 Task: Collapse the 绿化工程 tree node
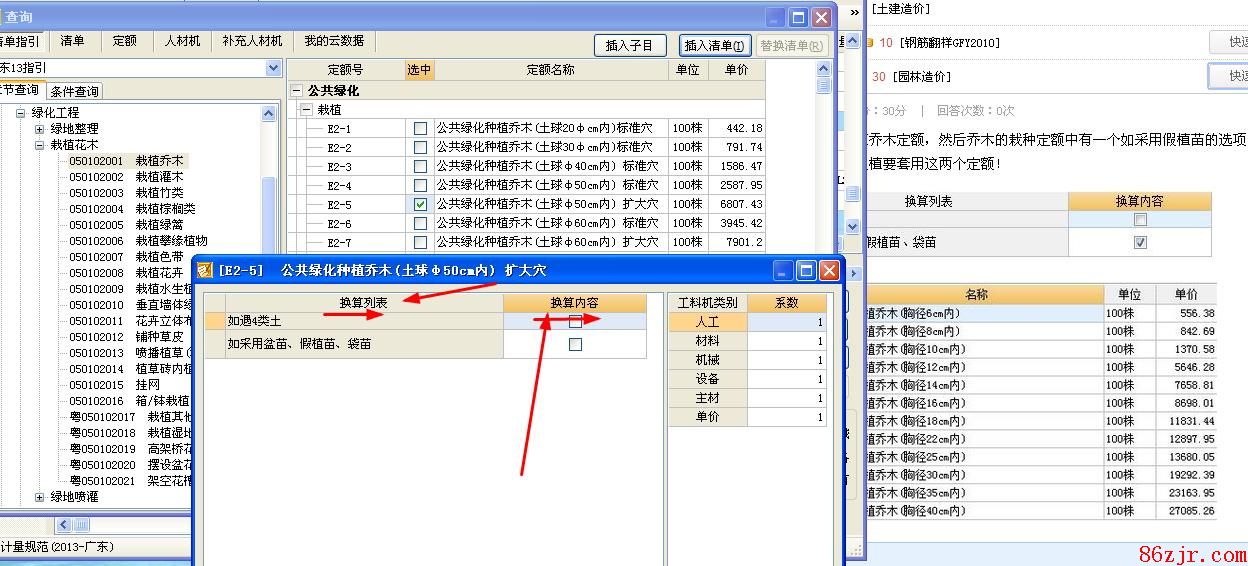click(x=20, y=113)
